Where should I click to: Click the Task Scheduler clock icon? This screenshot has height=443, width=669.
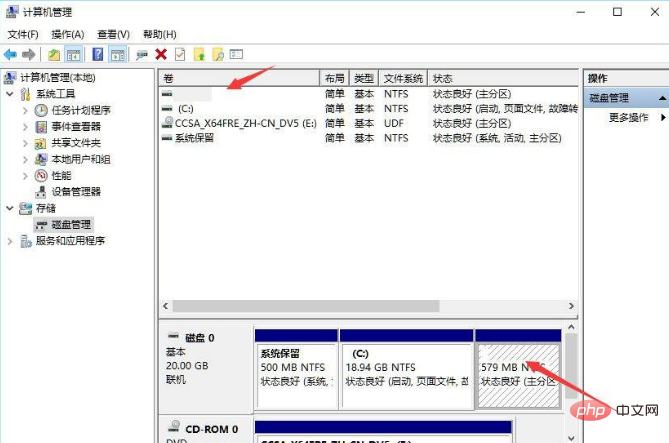point(41,111)
